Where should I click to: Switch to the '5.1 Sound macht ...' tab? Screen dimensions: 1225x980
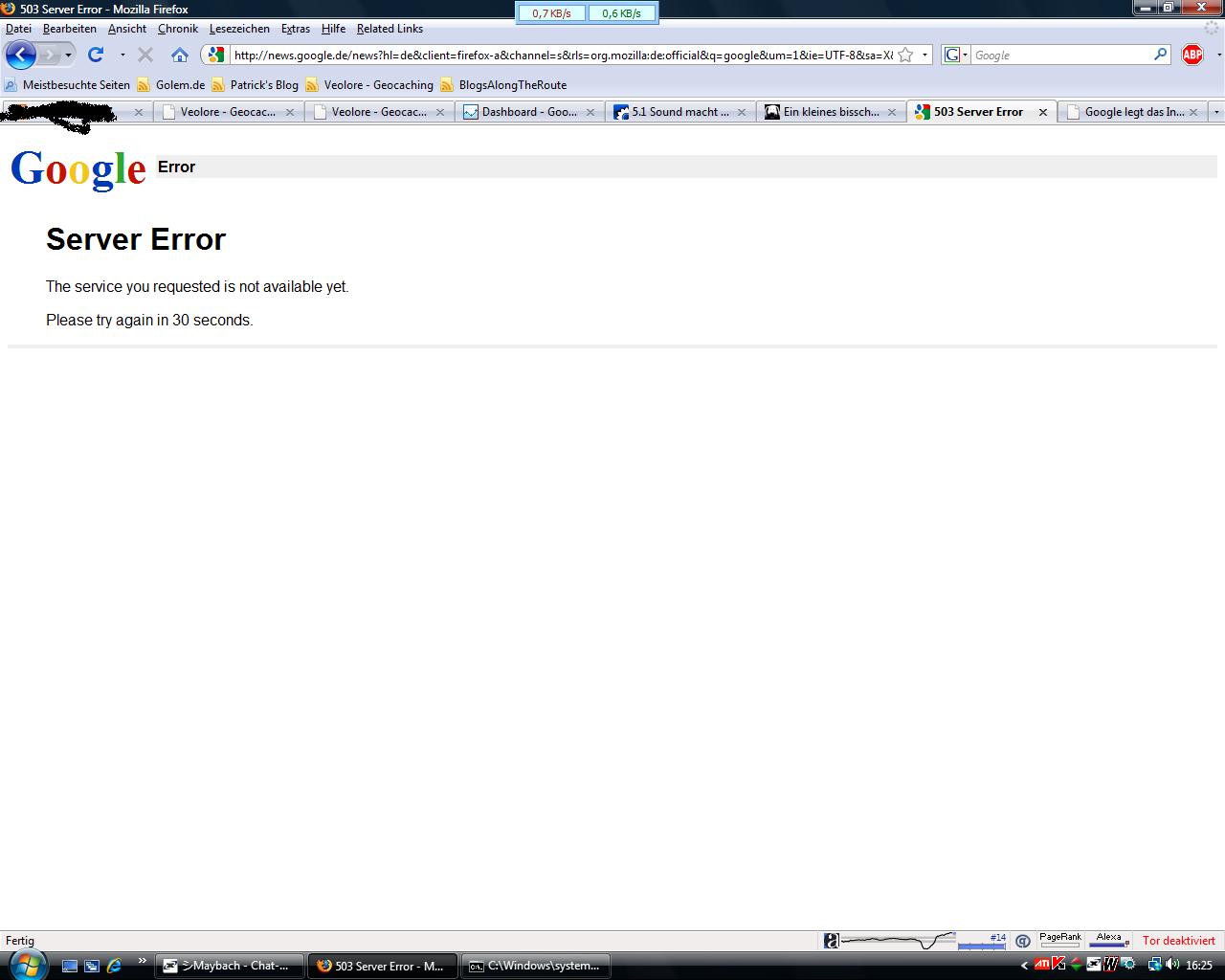click(x=680, y=112)
